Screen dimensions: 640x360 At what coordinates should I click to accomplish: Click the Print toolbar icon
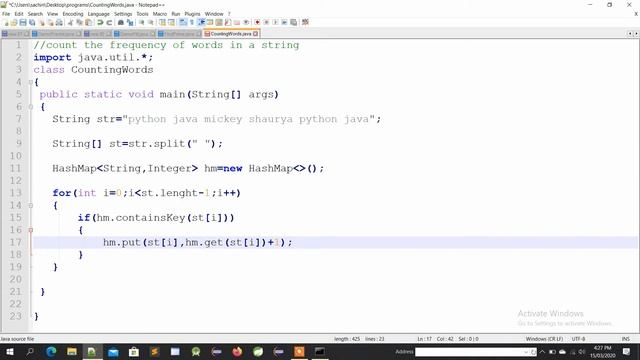pyautogui.click(x=59, y=22)
